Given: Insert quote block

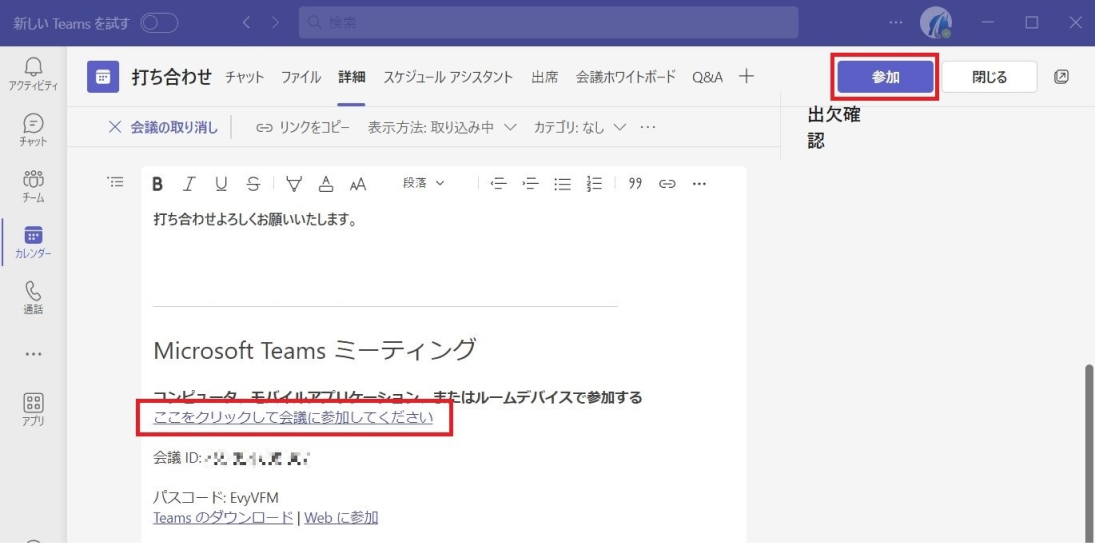Looking at the screenshot, I should click(x=635, y=184).
